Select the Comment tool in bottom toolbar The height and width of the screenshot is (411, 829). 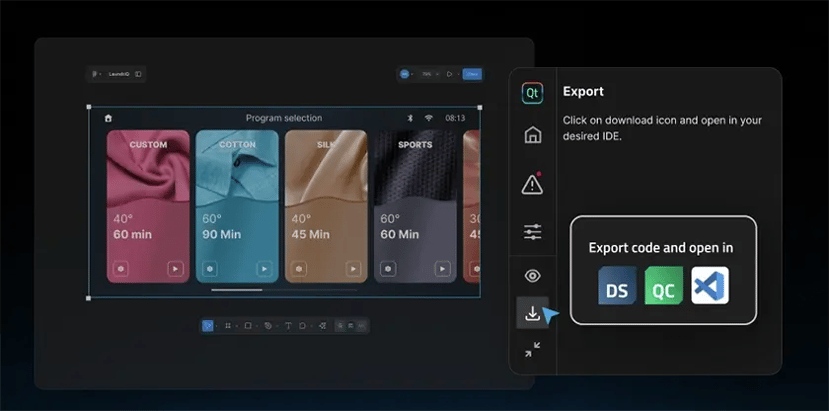point(302,326)
